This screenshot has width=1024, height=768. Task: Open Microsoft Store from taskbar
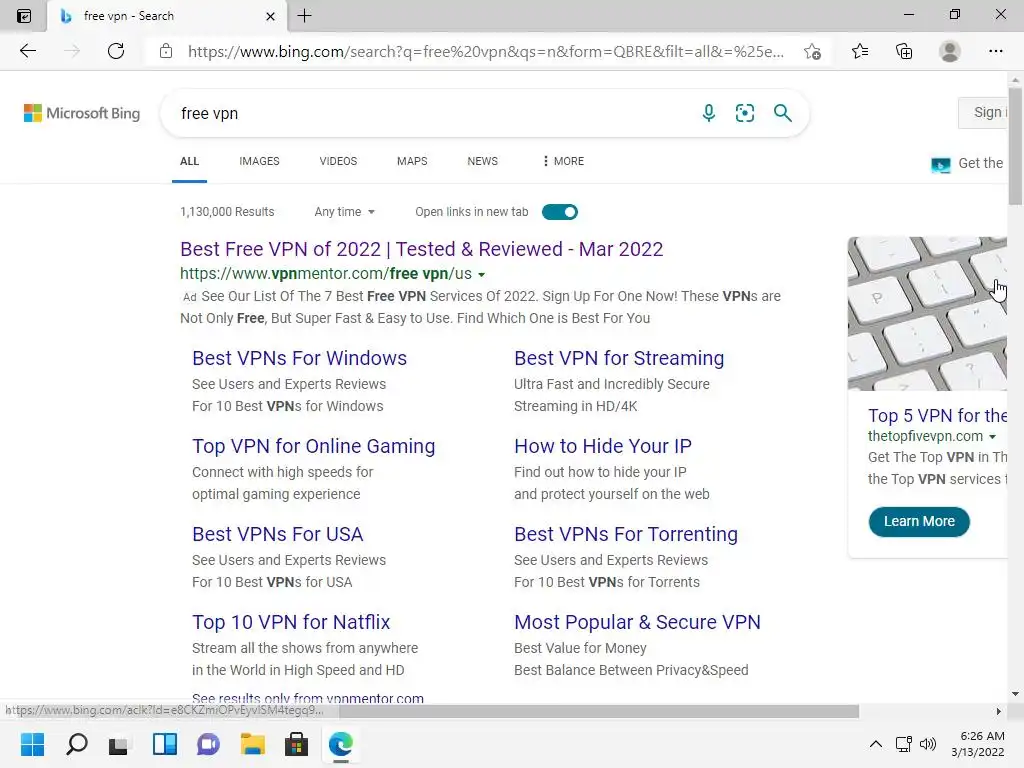[296, 744]
